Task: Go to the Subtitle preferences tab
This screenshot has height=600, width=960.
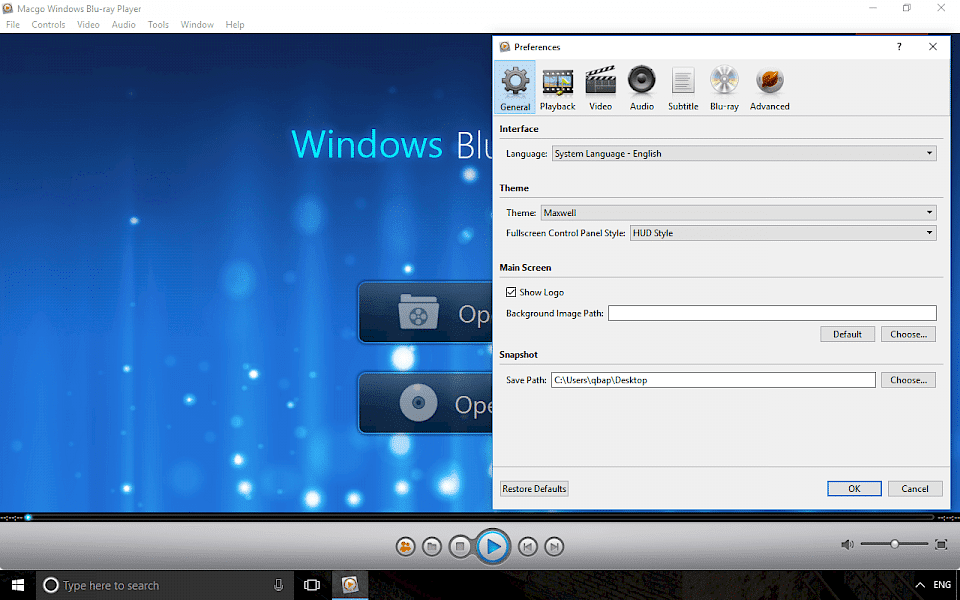Action: click(683, 88)
